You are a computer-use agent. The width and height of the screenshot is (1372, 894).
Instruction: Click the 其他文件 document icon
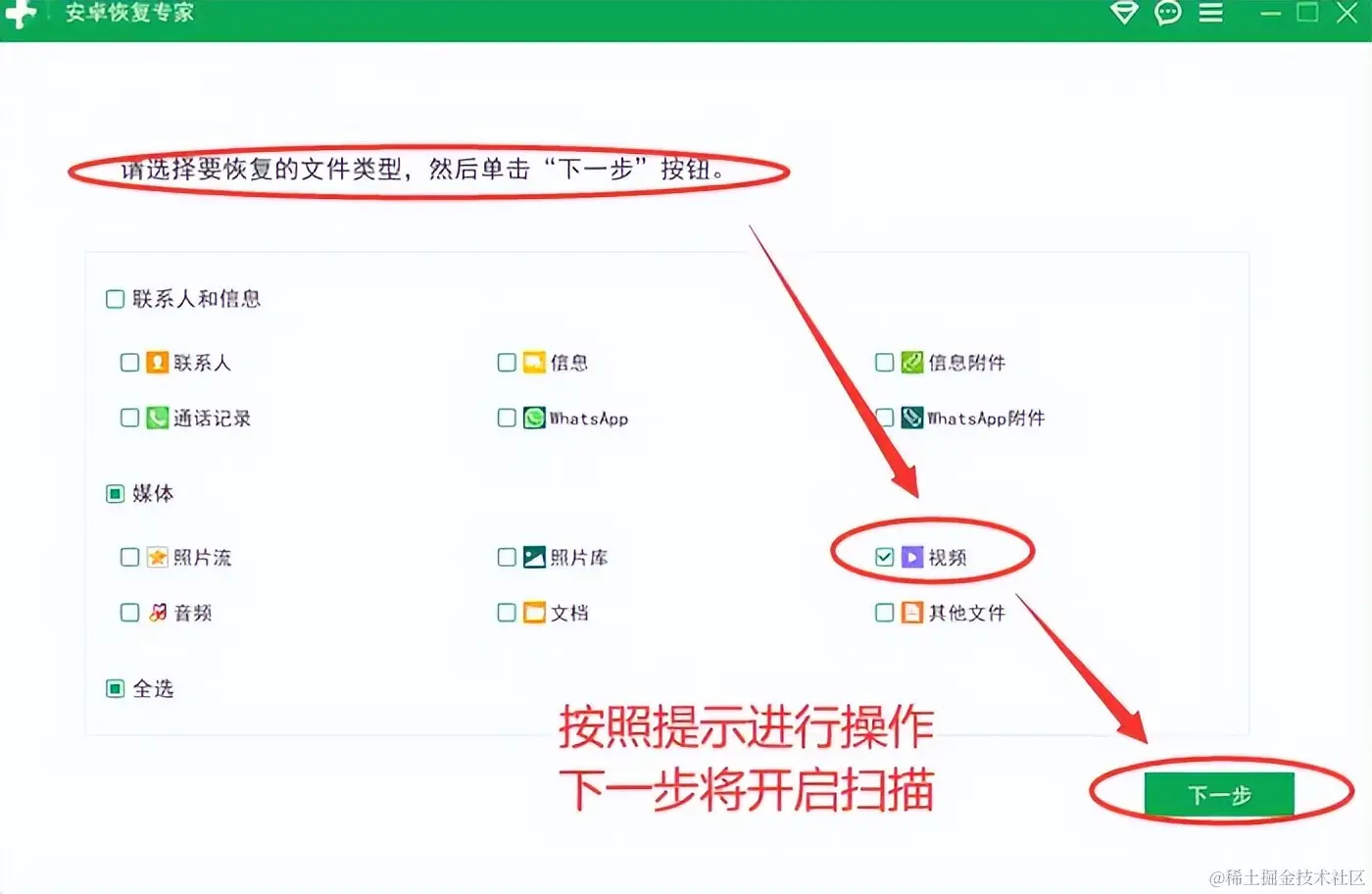pyautogui.click(x=912, y=614)
